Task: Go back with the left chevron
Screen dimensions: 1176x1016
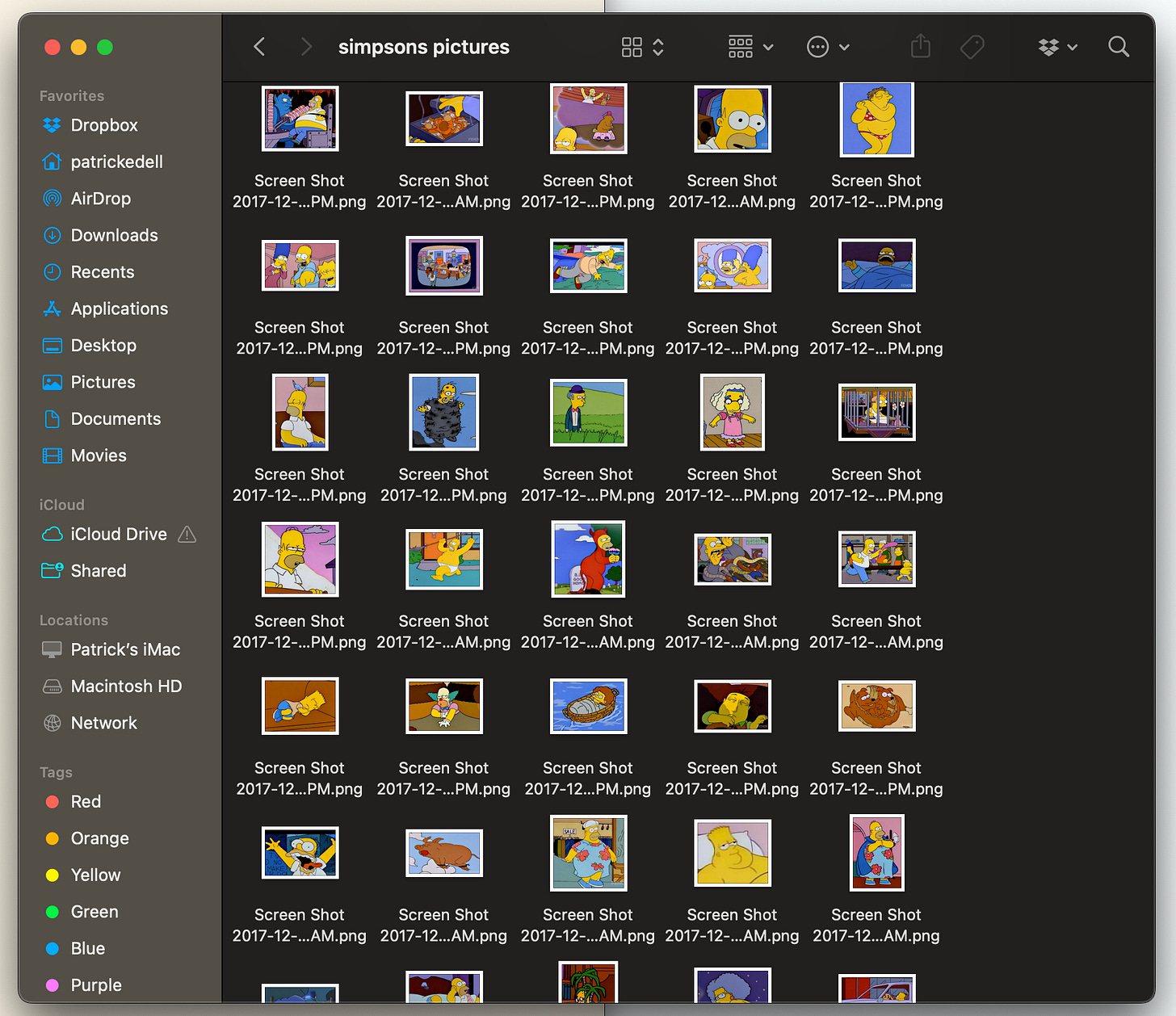Action: [259, 47]
